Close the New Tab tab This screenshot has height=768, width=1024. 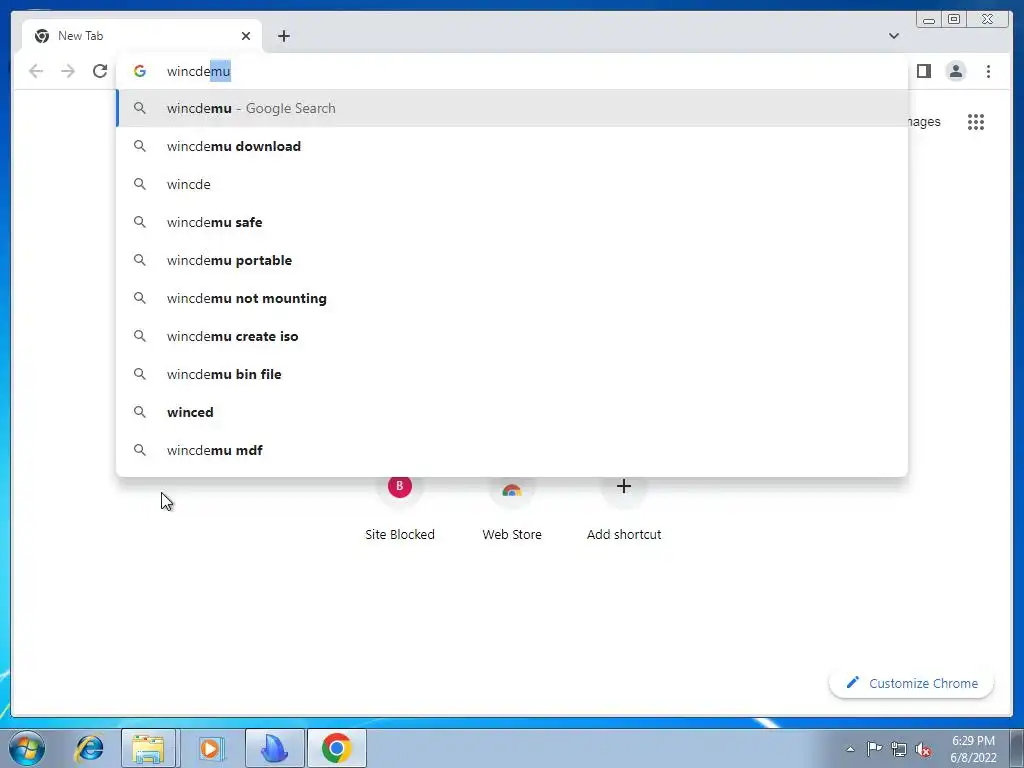pyautogui.click(x=246, y=36)
